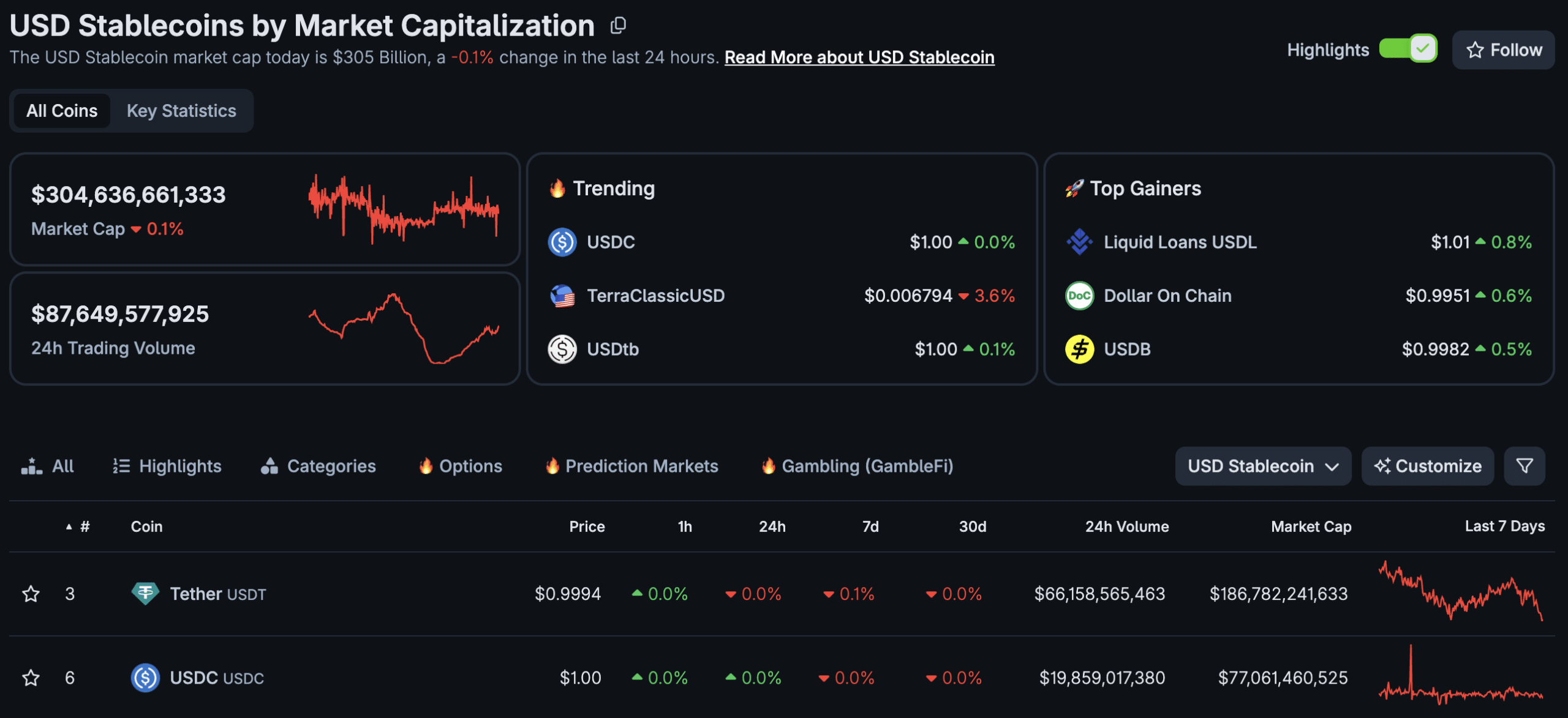1568x718 pixels.
Task: Click the yellow USDB coin icon
Action: (1079, 348)
